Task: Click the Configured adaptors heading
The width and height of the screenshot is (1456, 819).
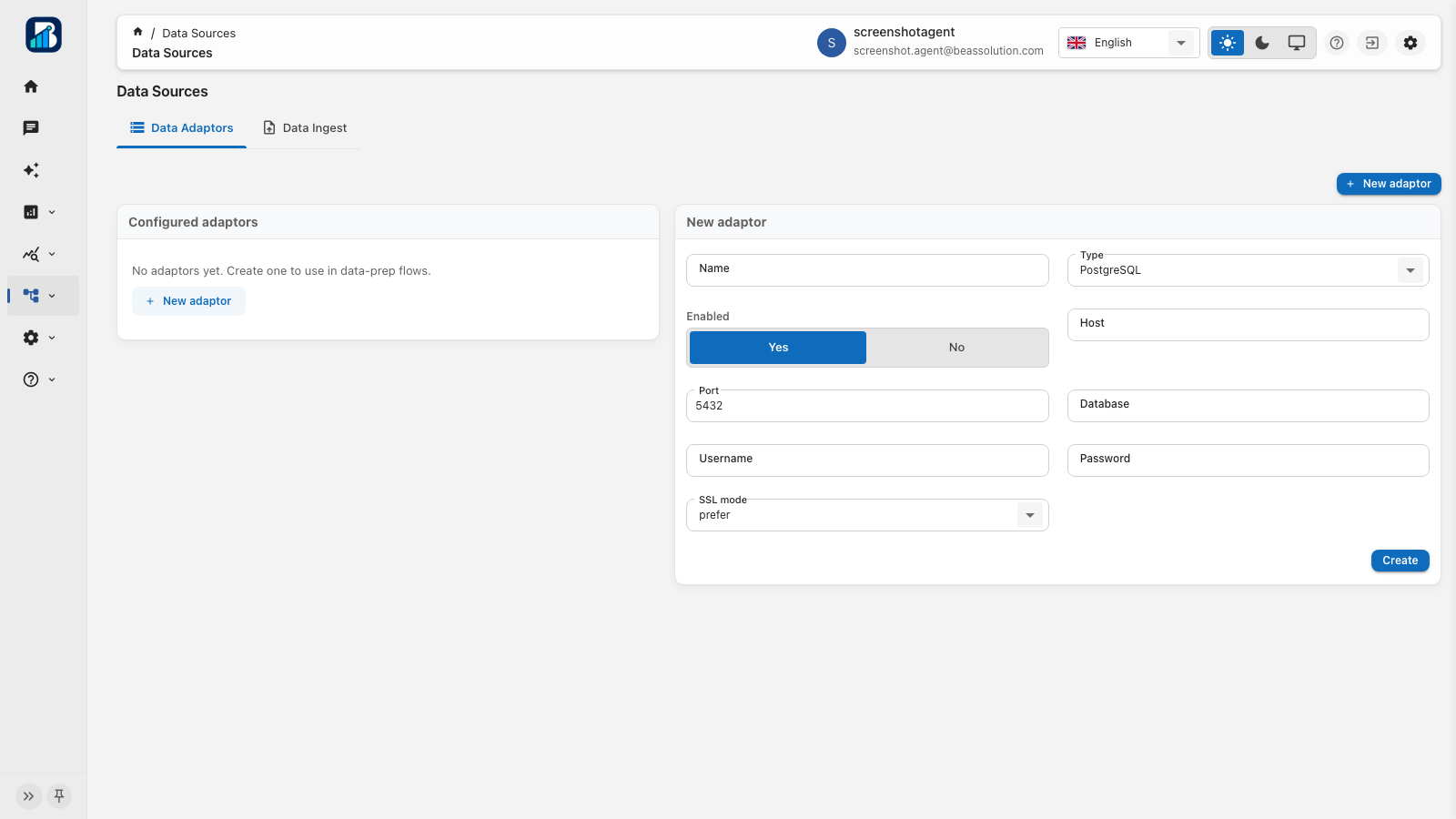Action: (193, 222)
